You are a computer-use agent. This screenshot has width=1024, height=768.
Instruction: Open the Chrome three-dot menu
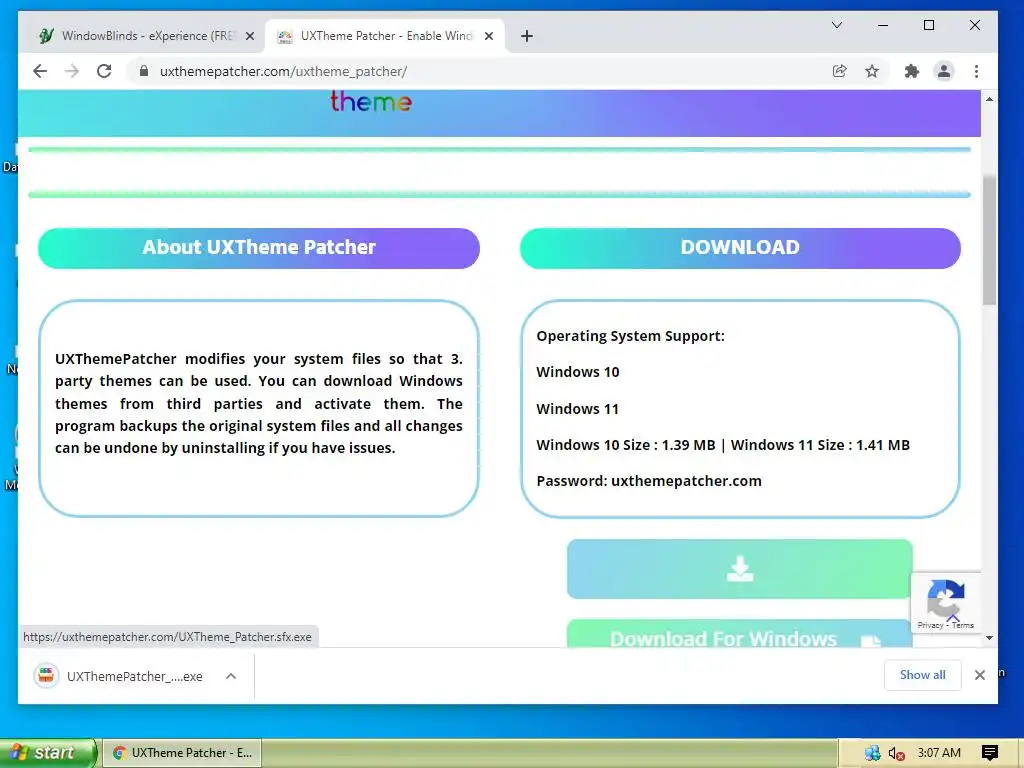click(x=976, y=71)
